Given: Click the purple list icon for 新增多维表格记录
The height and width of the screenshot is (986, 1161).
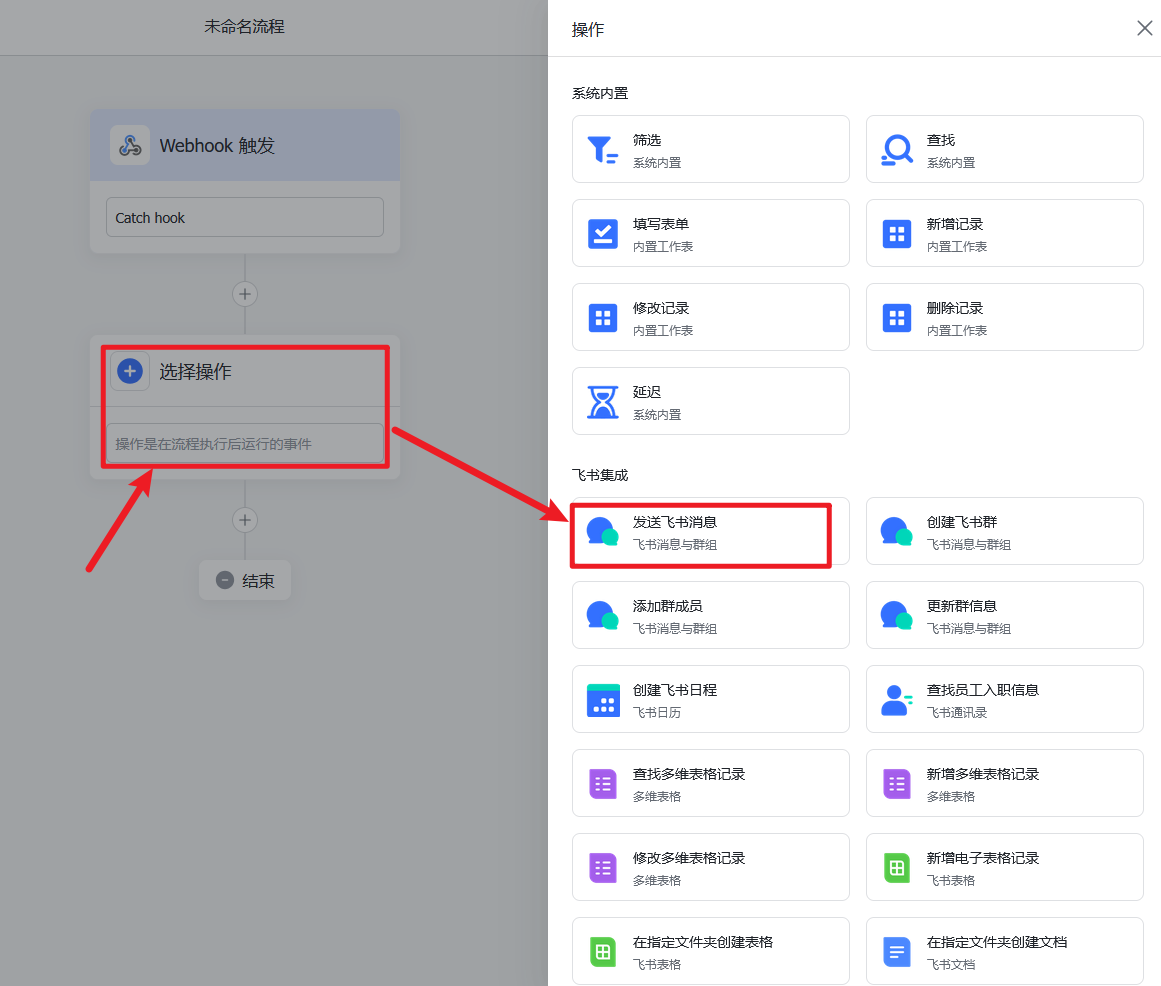Looking at the screenshot, I should 897,784.
